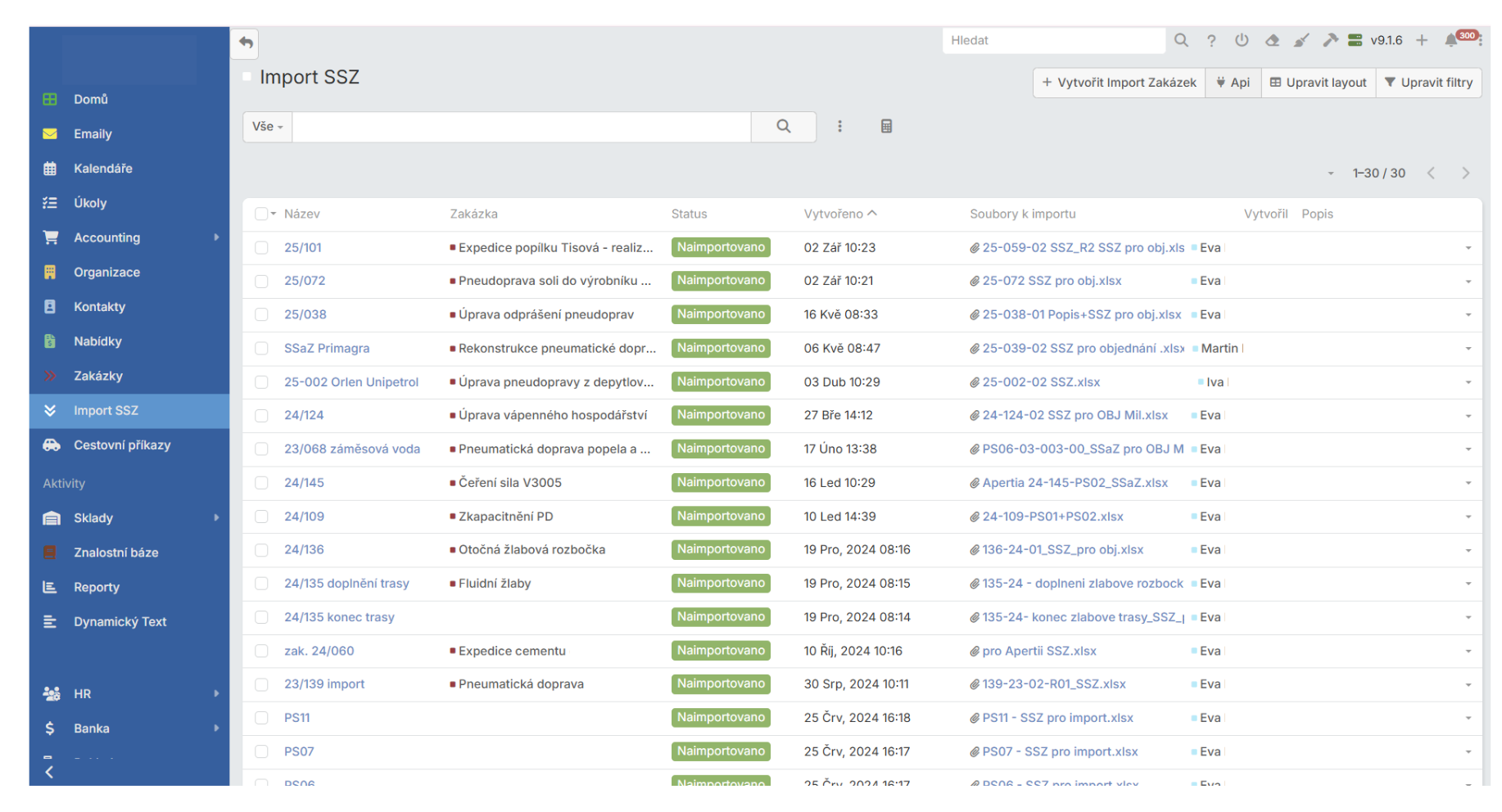Screen dimensions: 1502x812
Task: Click the help question mark icon
Action: pos(1211,40)
